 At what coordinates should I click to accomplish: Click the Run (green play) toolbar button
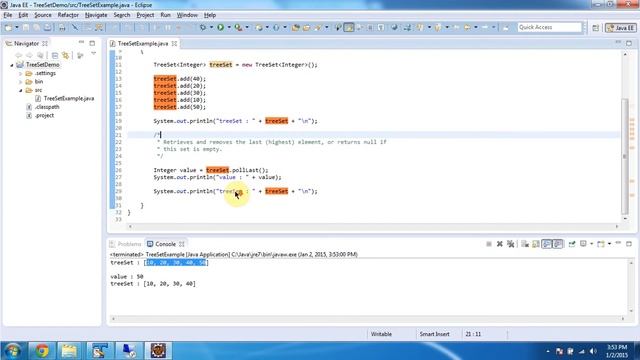pos(220,27)
